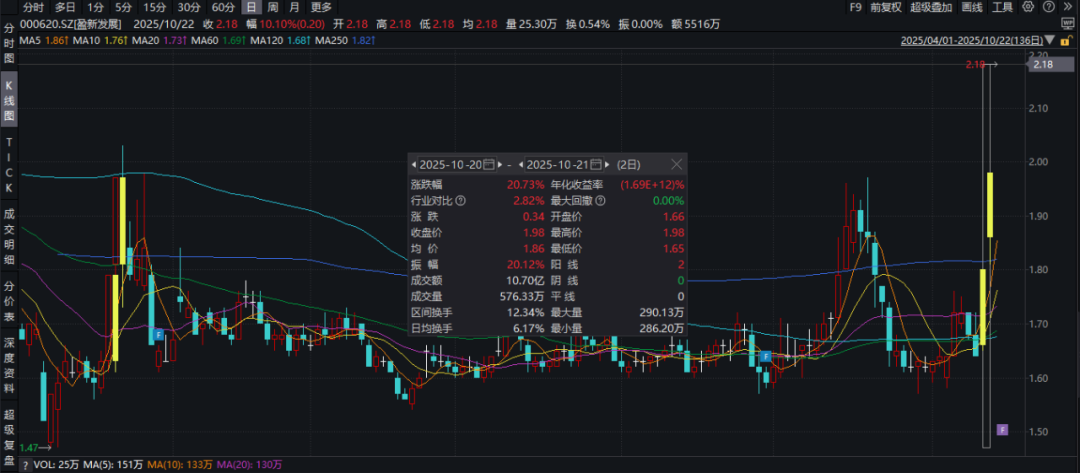Switch to the 周 weekly period tab
The image size is (1080, 473).
(272, 7)
